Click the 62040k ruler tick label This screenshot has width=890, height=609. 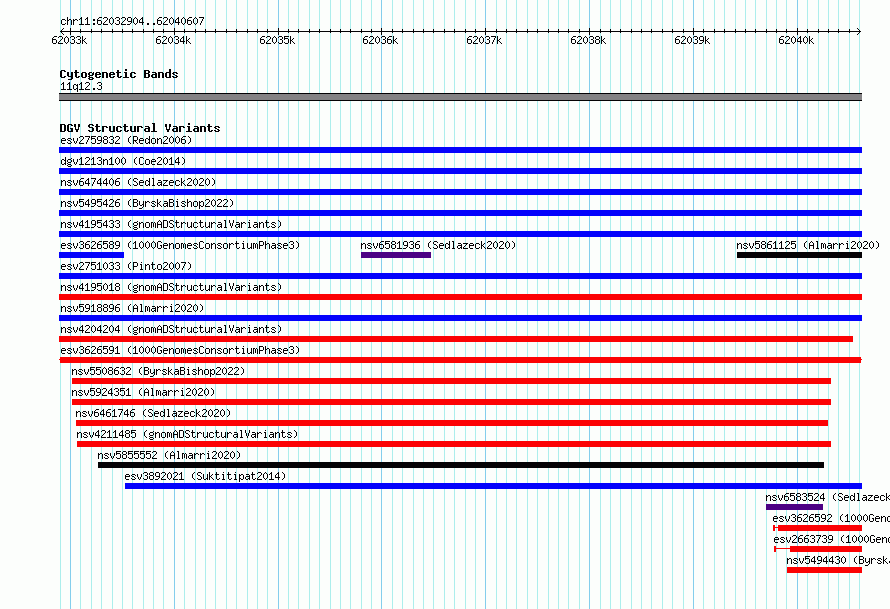click(x=796, y=40)
